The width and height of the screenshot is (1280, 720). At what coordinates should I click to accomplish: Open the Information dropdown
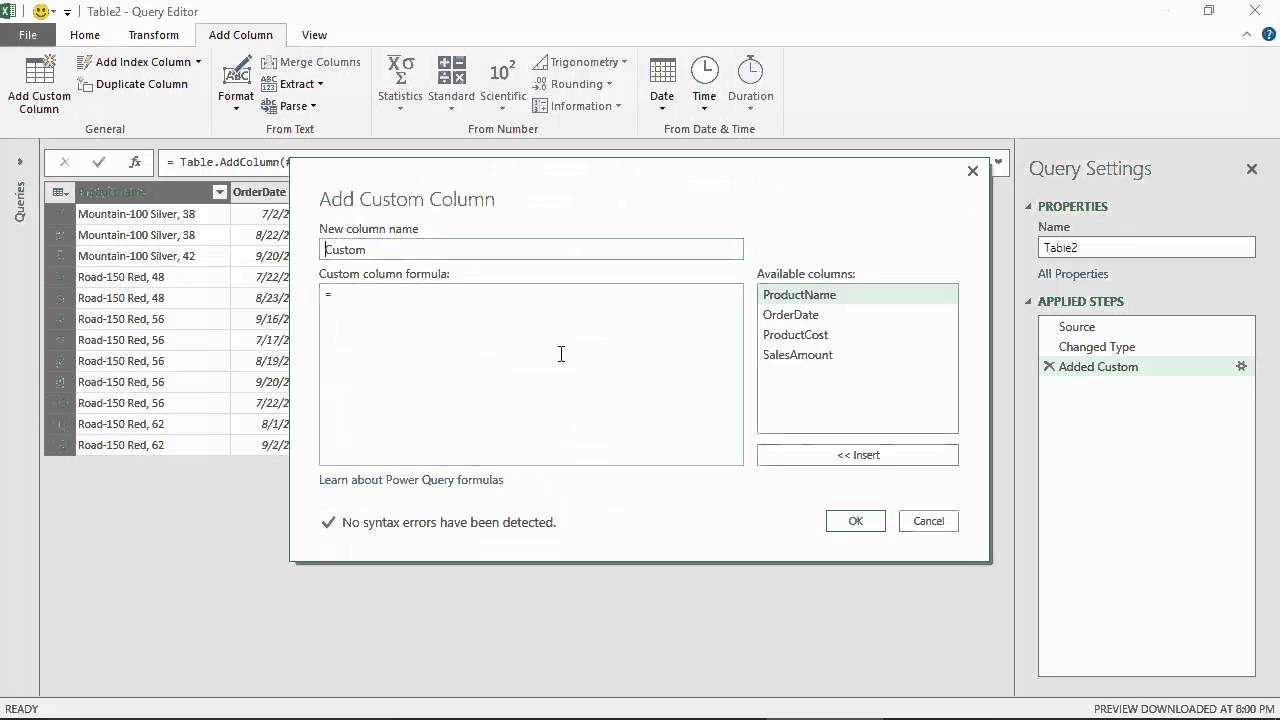[x=576, y=106]
